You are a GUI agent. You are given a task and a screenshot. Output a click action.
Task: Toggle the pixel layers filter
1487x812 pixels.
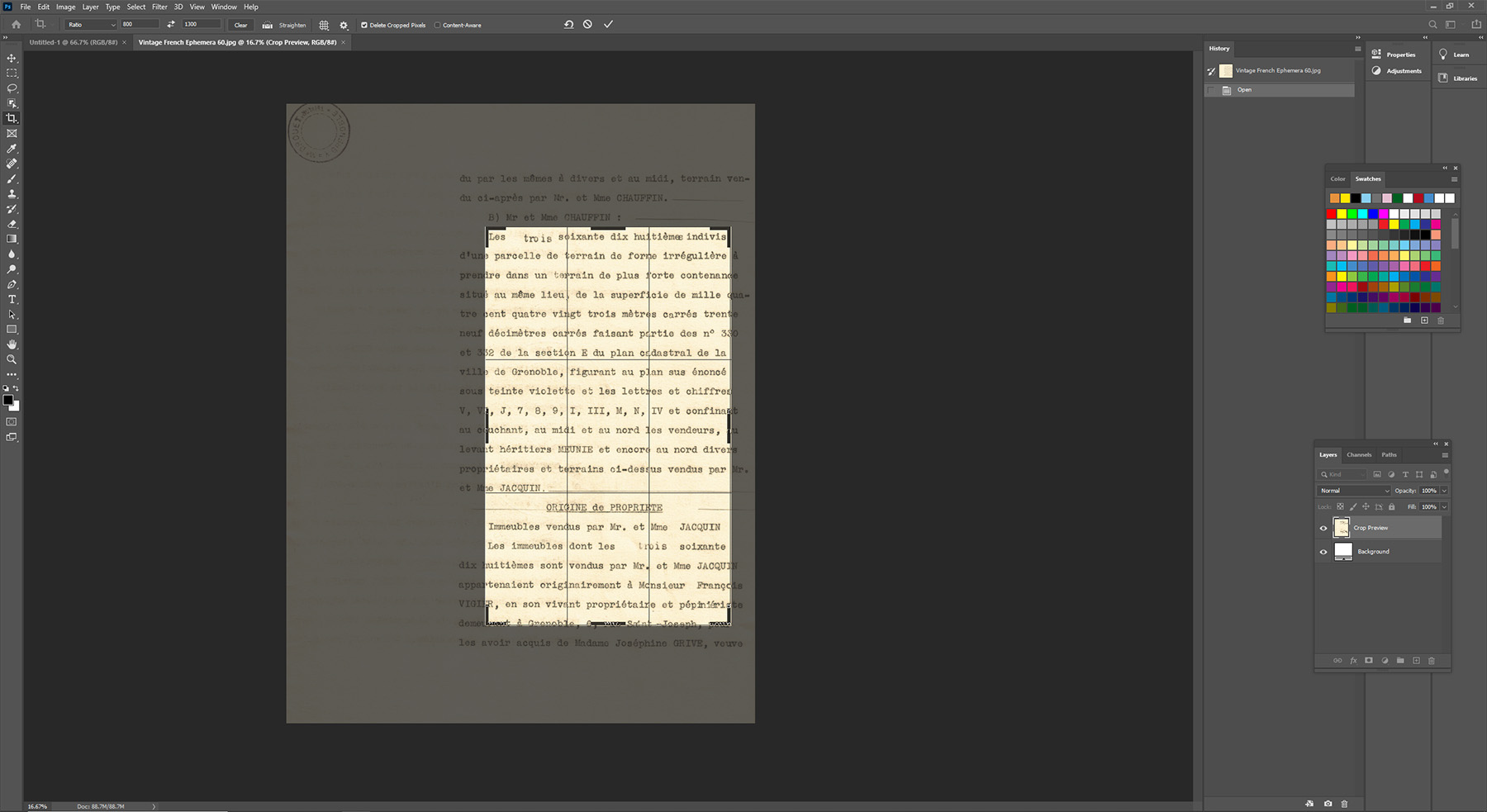[1377, 475]
